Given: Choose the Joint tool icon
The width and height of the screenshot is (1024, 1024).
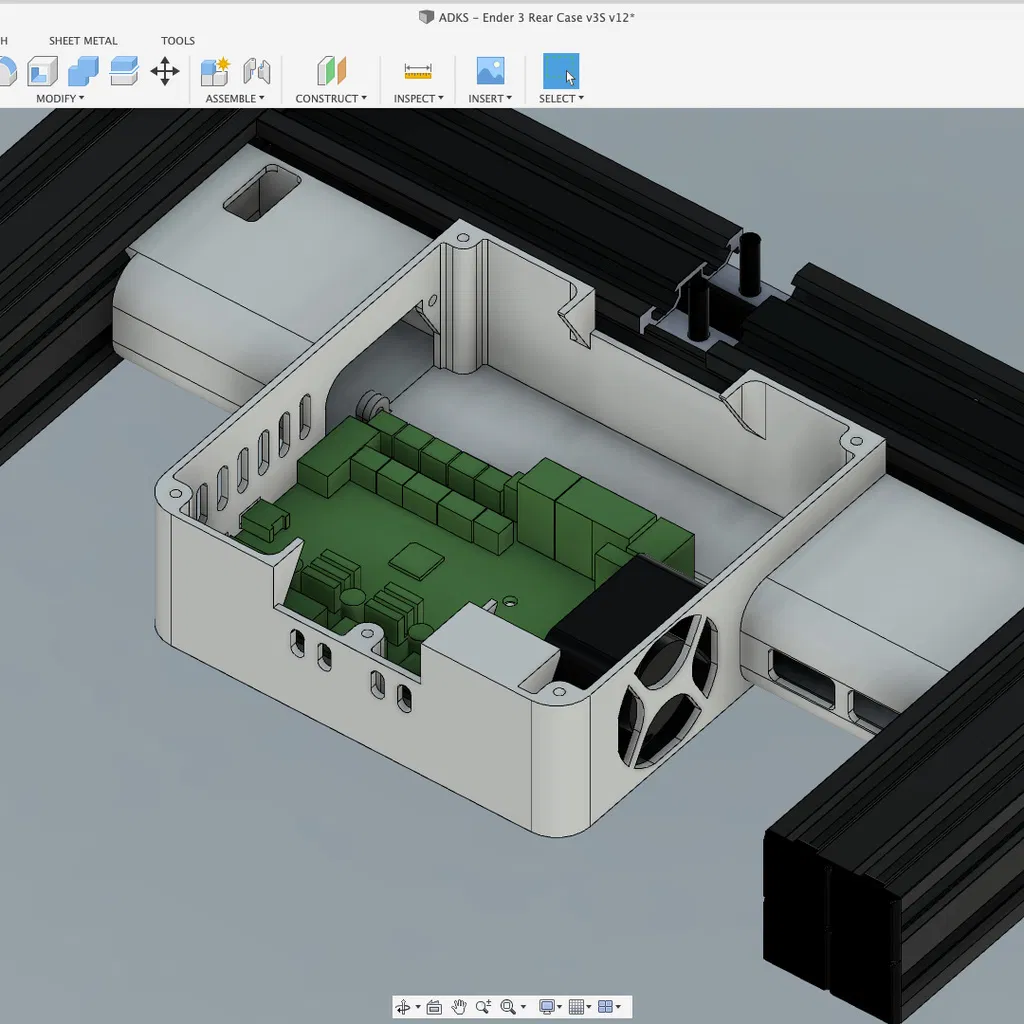Looking at the screenshot, I should (x=257, y=71).
